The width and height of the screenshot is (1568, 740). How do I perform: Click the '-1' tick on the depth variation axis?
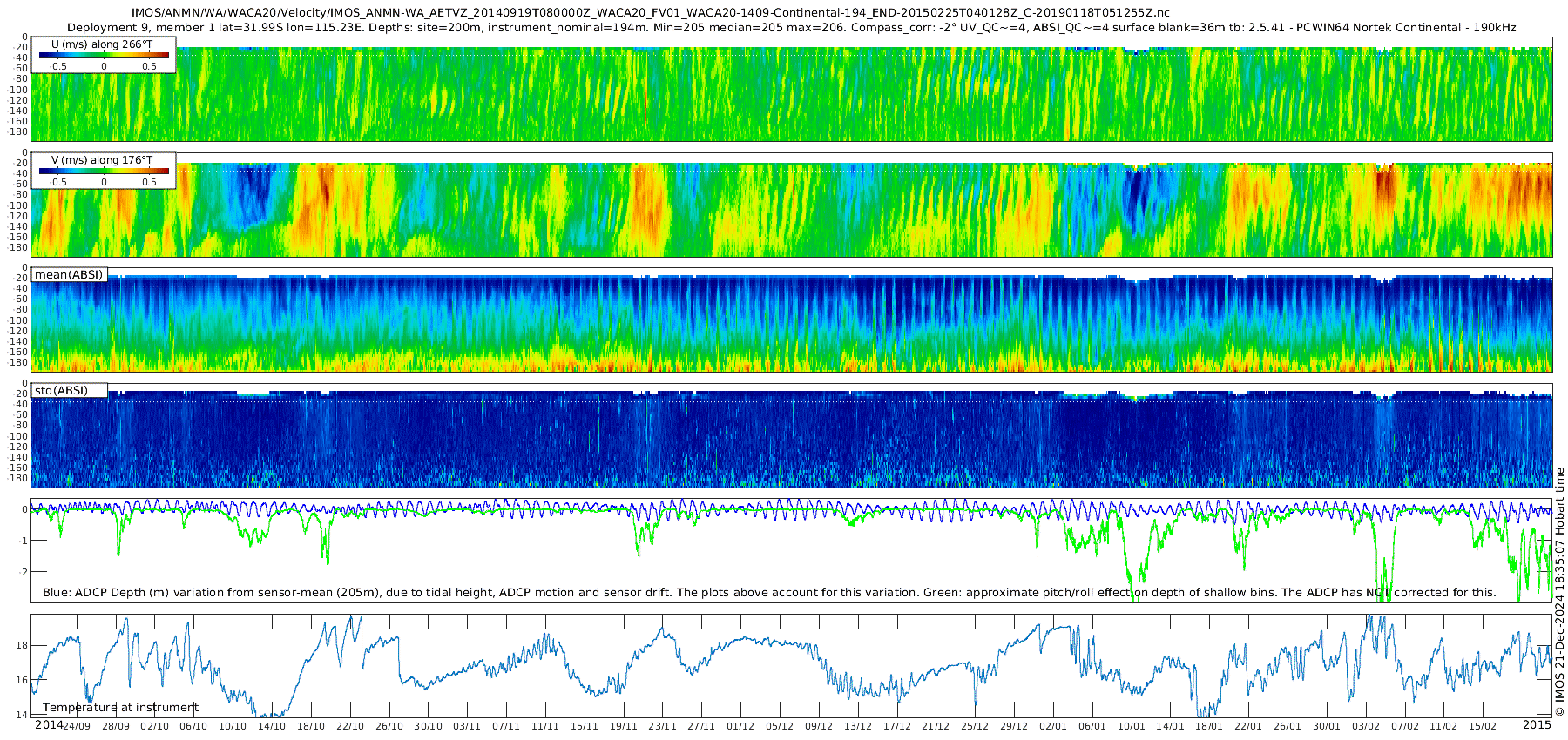[24, 541]
